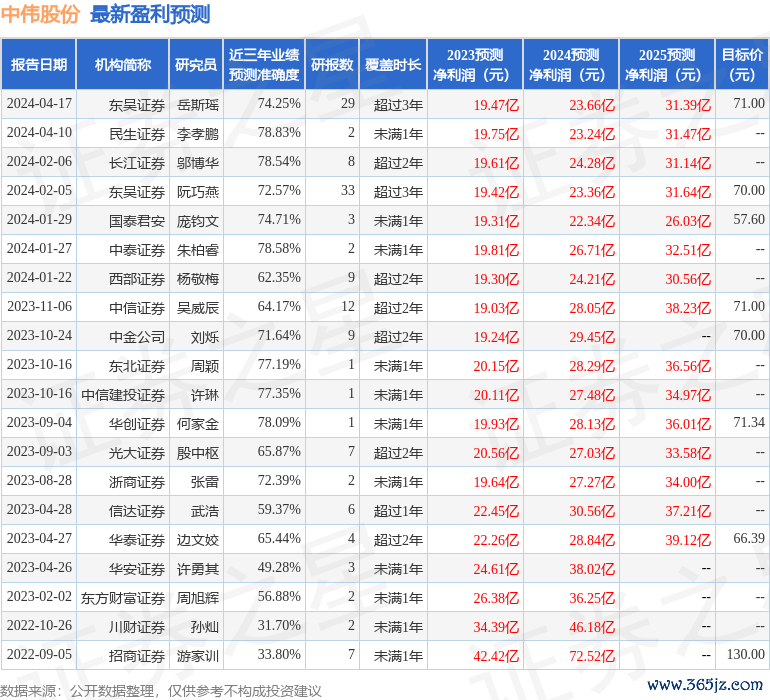Click researcher 许琳
770x700 pixels.
[205, 394]
